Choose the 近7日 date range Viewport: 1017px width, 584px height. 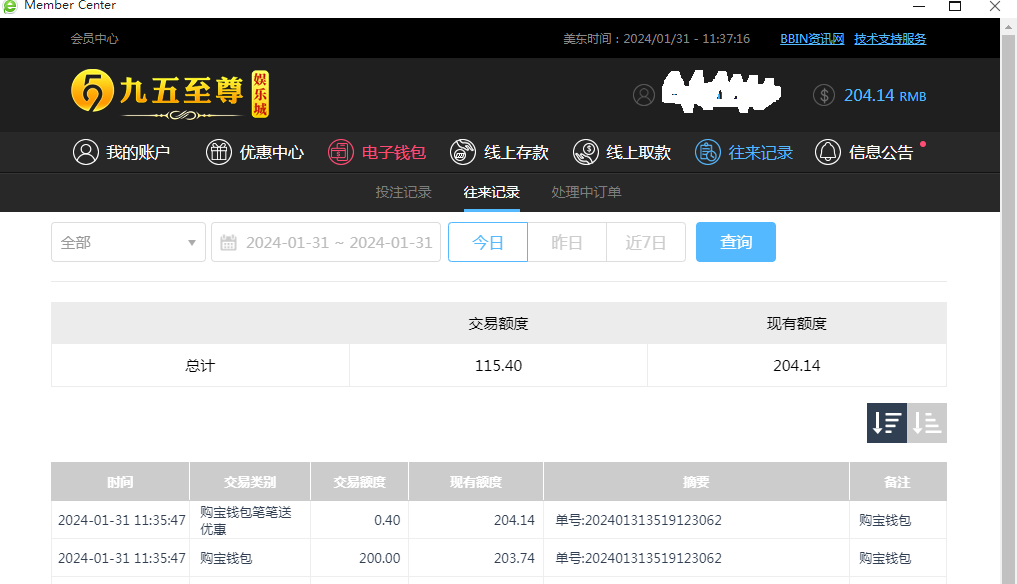point(646,242)
